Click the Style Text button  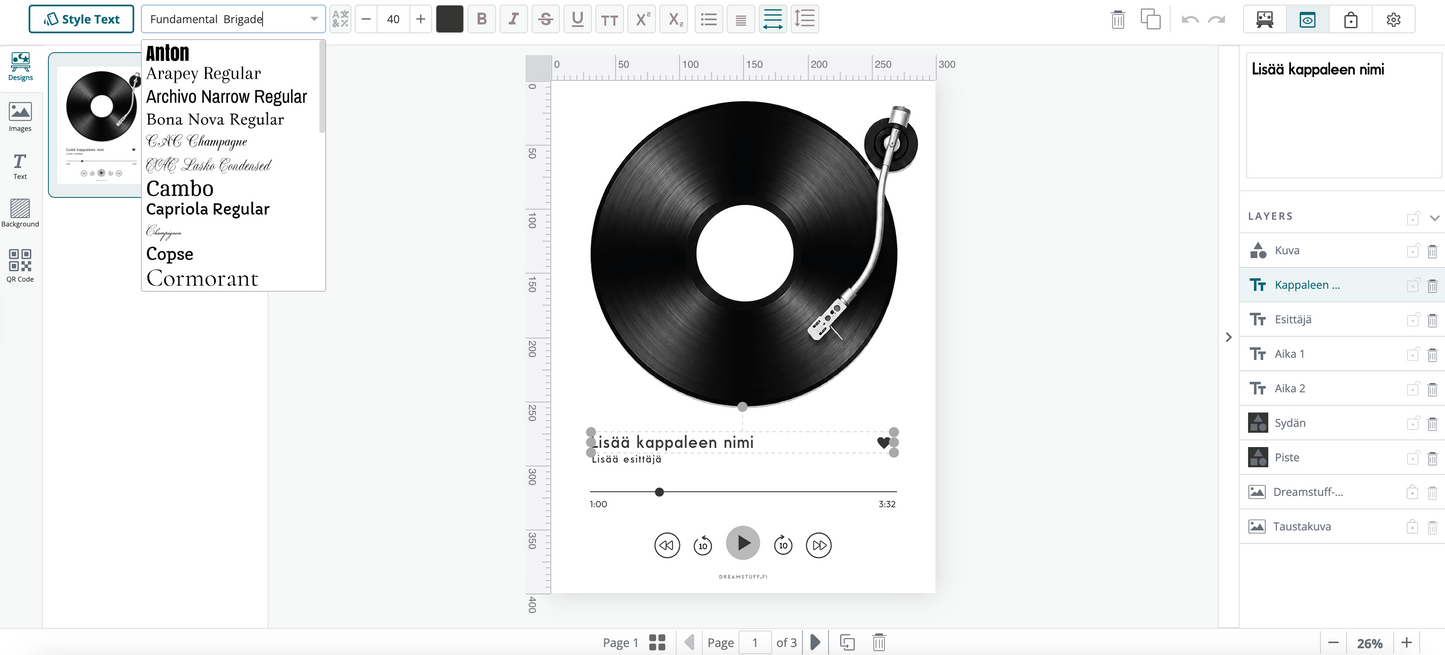coord(81,19)
